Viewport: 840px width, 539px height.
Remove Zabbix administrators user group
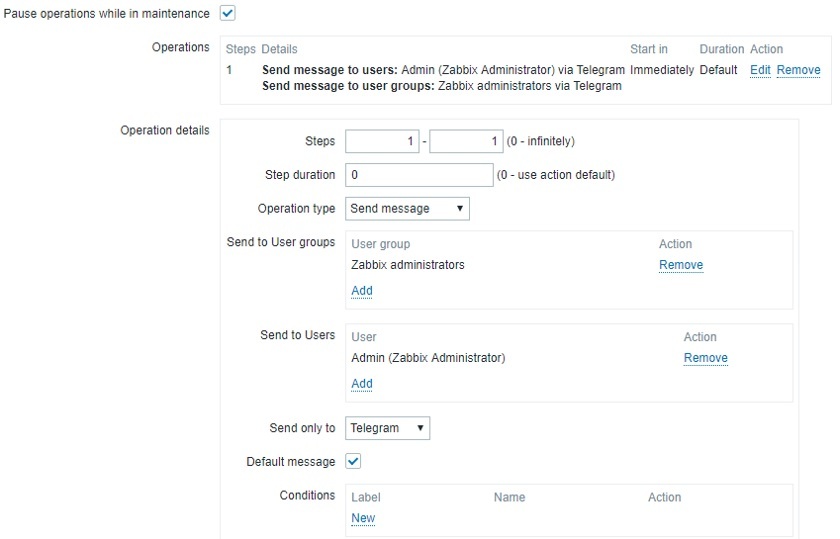pos(680,265)
